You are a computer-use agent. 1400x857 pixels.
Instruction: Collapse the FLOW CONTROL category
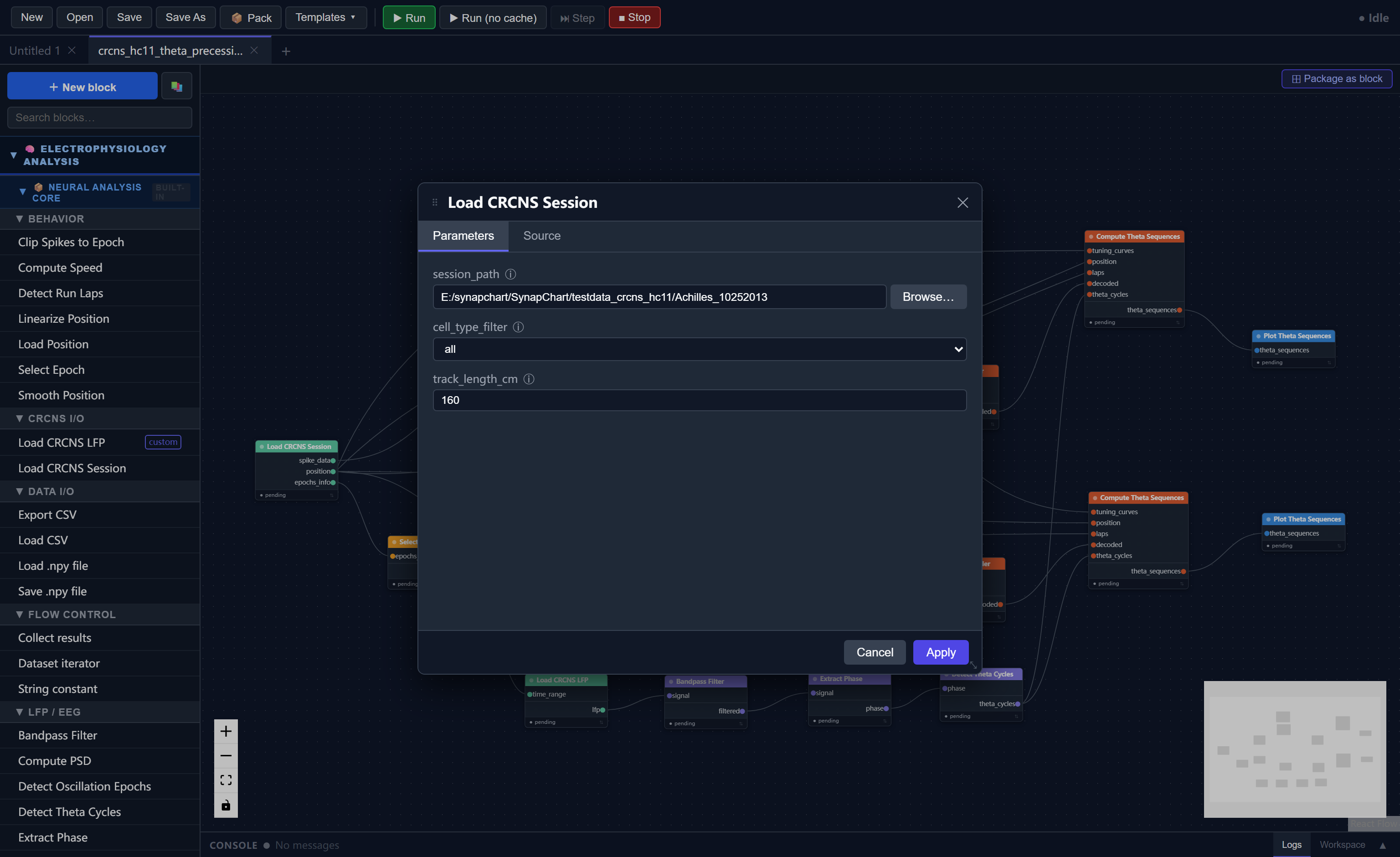pos(20,614)
